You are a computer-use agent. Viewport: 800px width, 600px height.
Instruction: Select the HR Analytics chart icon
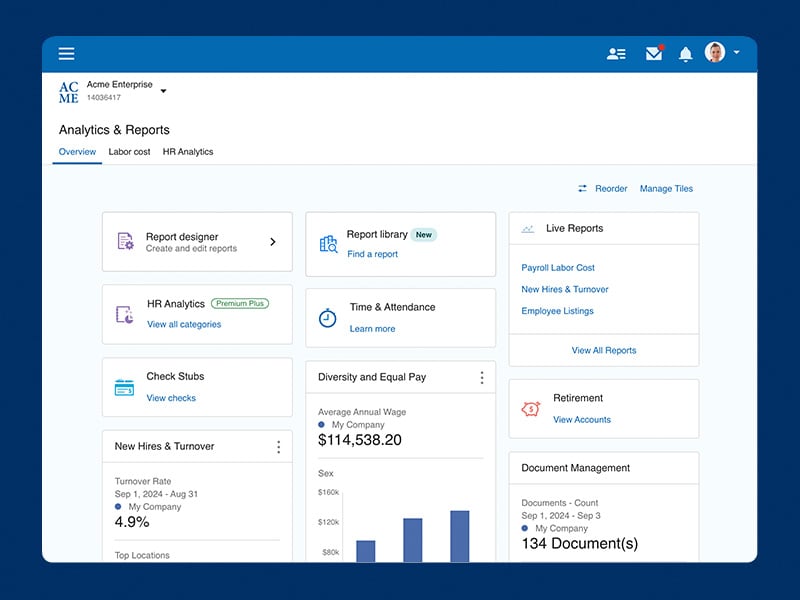point(125,314)
